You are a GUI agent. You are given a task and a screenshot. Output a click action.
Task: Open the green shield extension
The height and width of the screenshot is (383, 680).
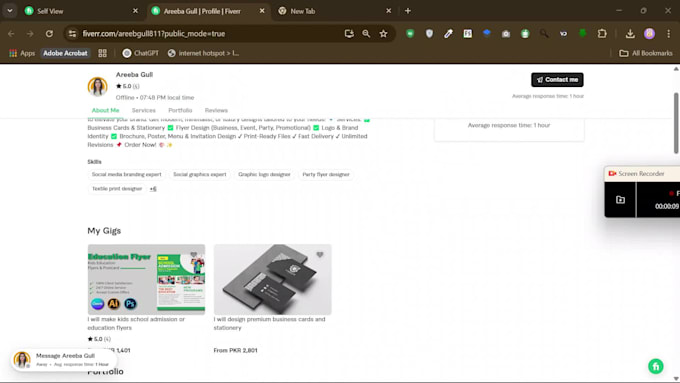tap(410, 34)
